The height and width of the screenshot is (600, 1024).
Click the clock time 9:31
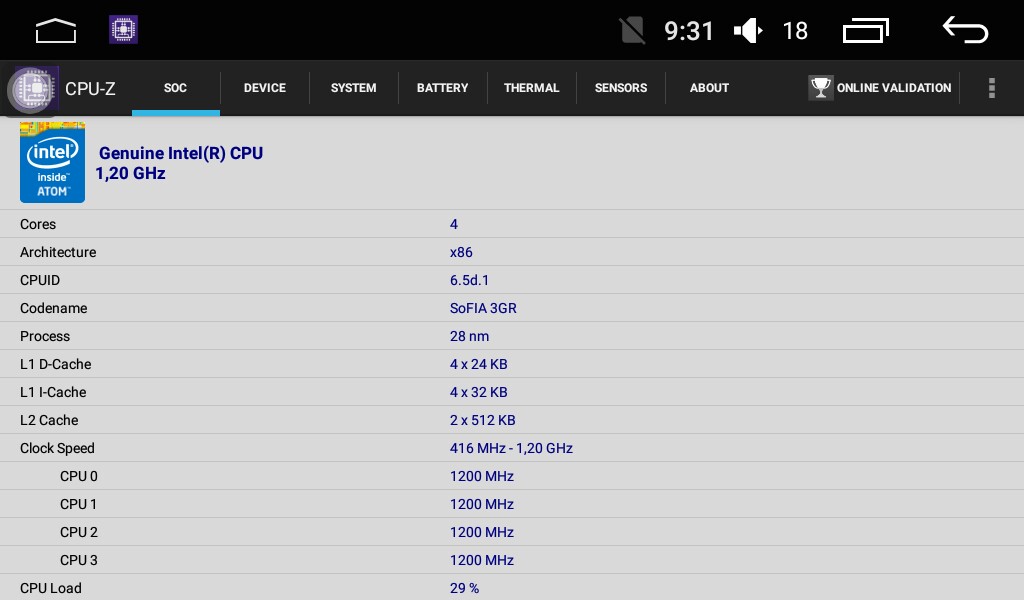[688, 31]
